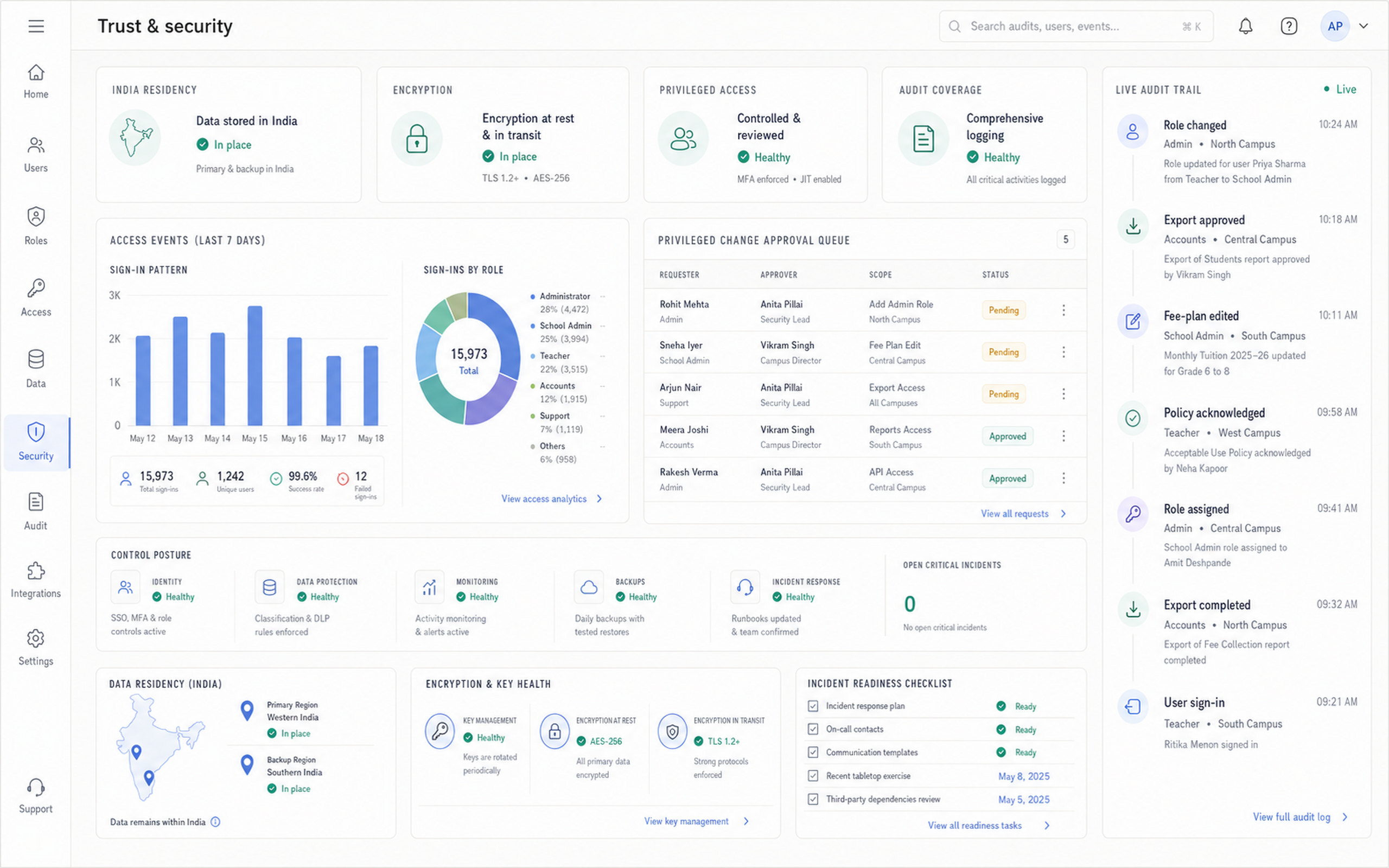Open View all requests link
This screenshot has height=868, width=1389.
(1023, 514)
